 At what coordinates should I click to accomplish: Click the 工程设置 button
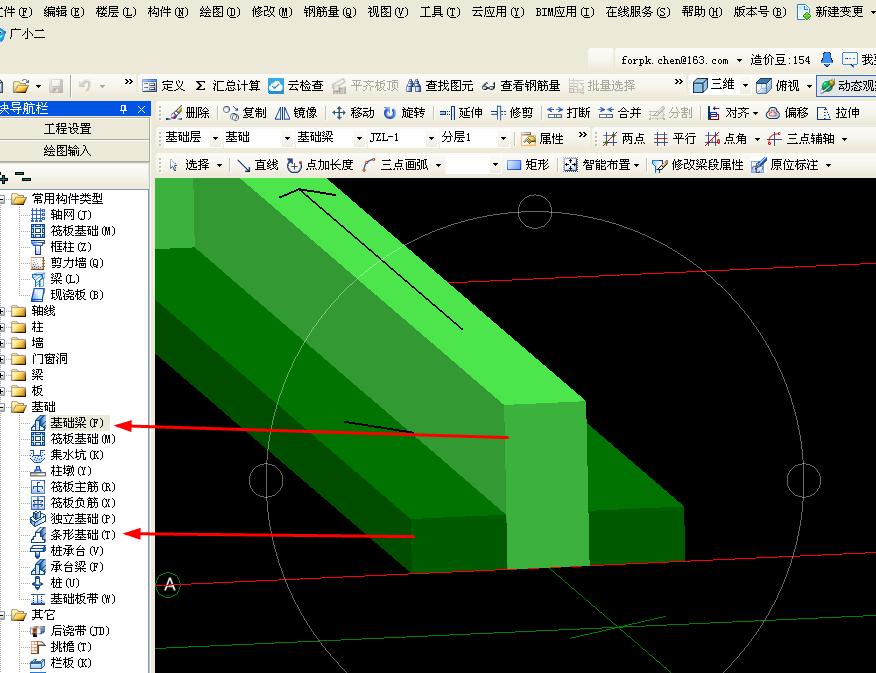point(67,129)
